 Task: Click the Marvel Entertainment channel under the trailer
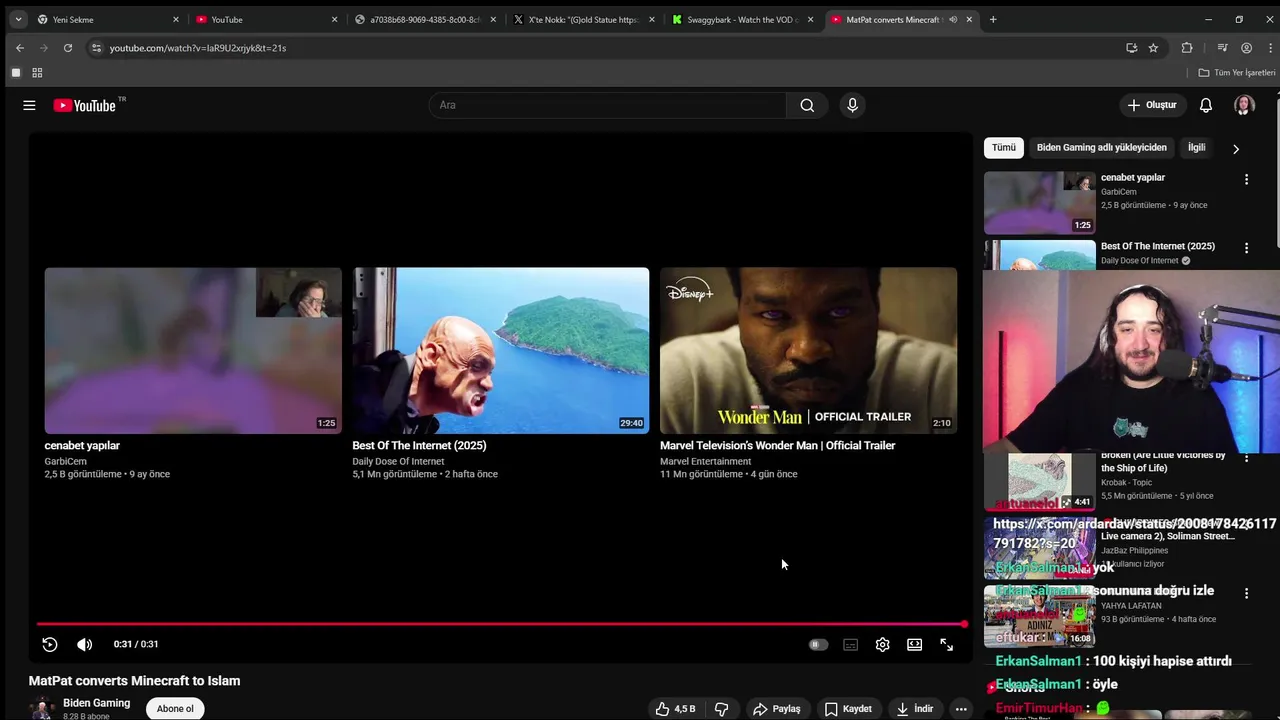click(705, 462)
